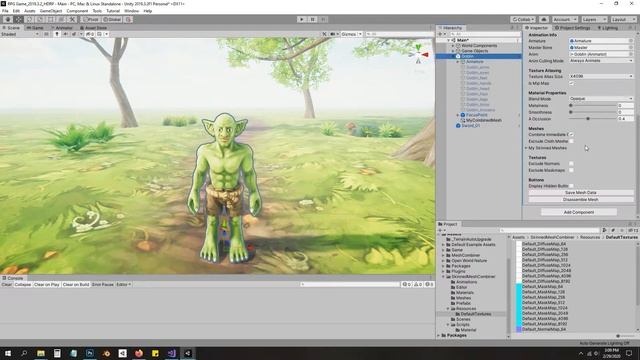Screen dimensions: 640x360
Task: Toggle Global handle rotation button
Action: [112, 19]
